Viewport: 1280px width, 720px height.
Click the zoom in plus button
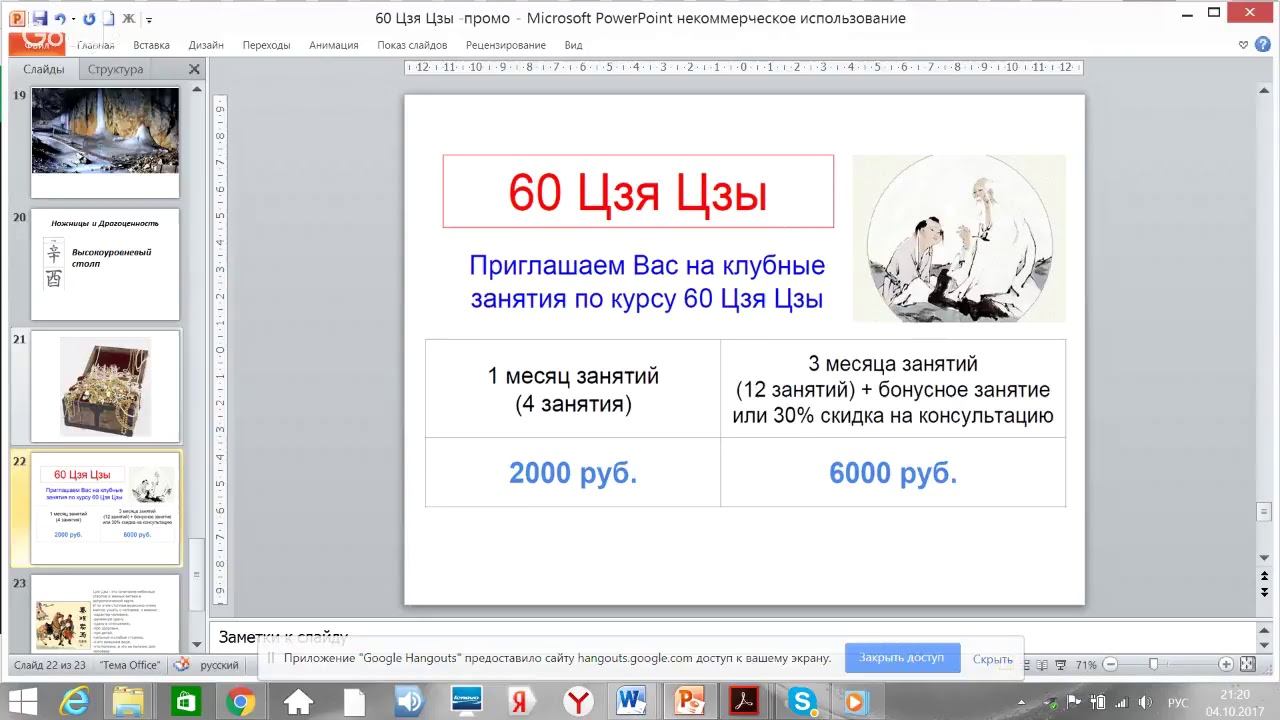[x=1226, y=665]
